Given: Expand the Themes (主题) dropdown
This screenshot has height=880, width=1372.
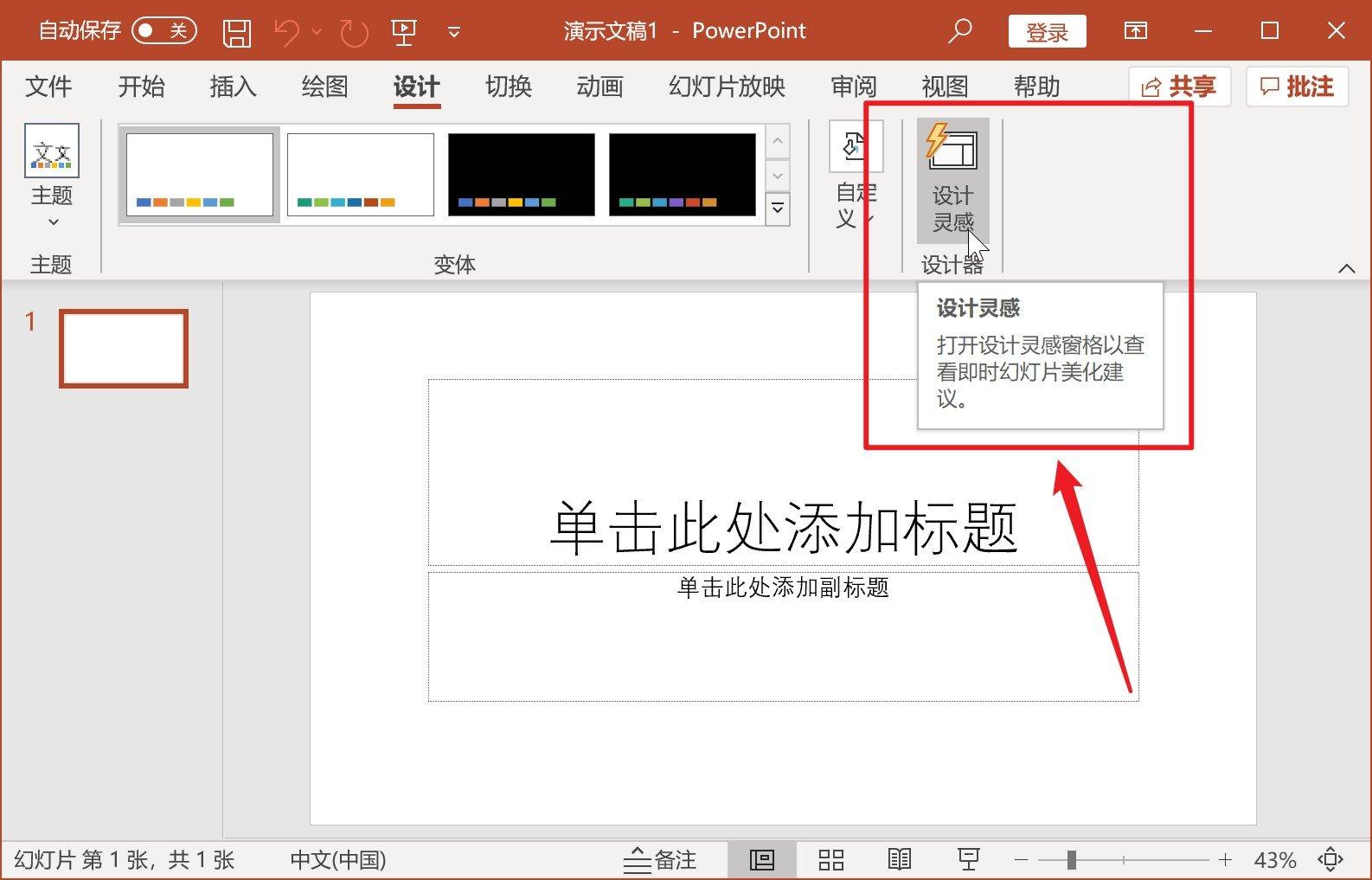Looking at the screenshot, I should (52, 177).
